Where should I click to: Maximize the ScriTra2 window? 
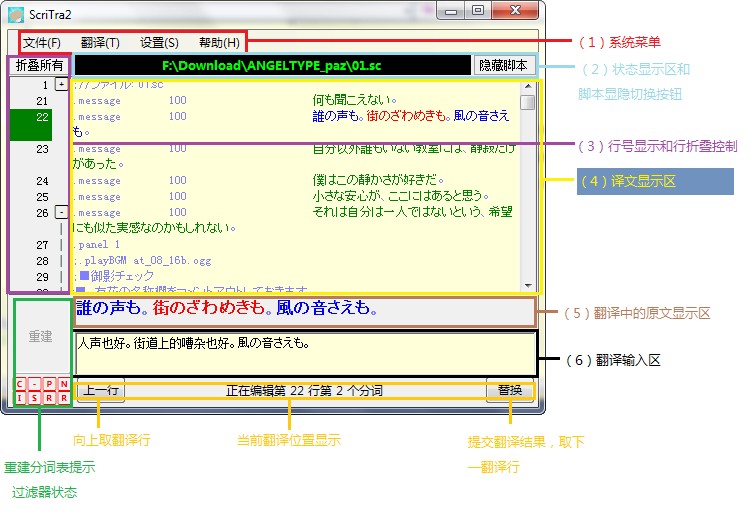478,10
